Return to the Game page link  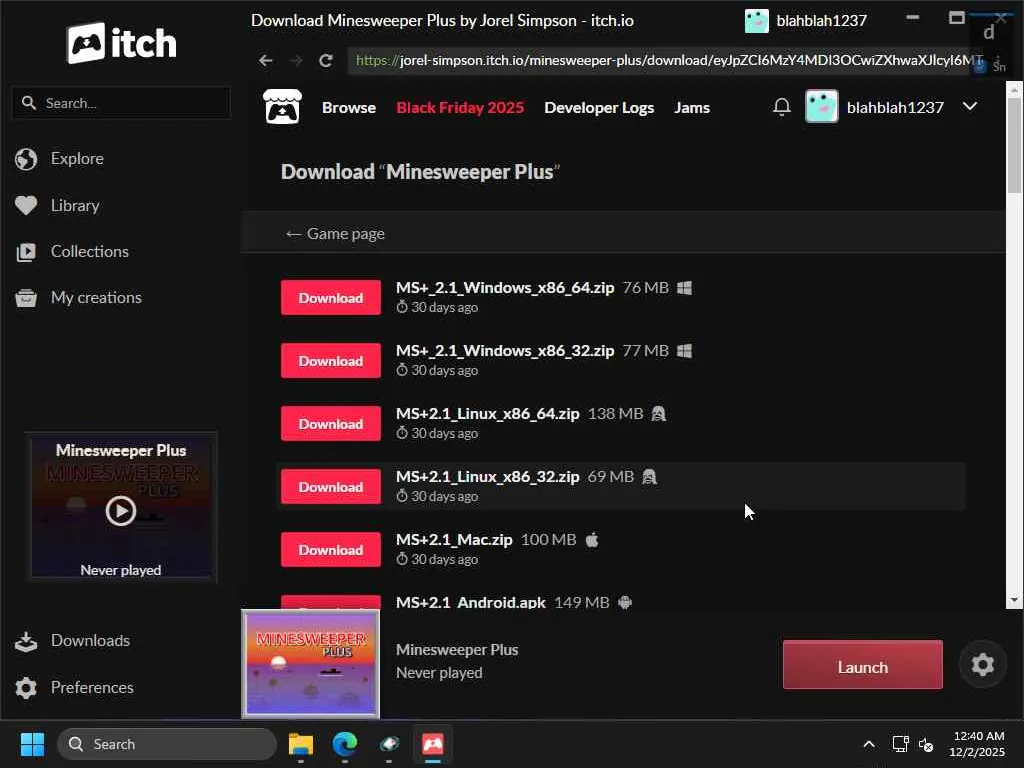click(x=335, y=234)
